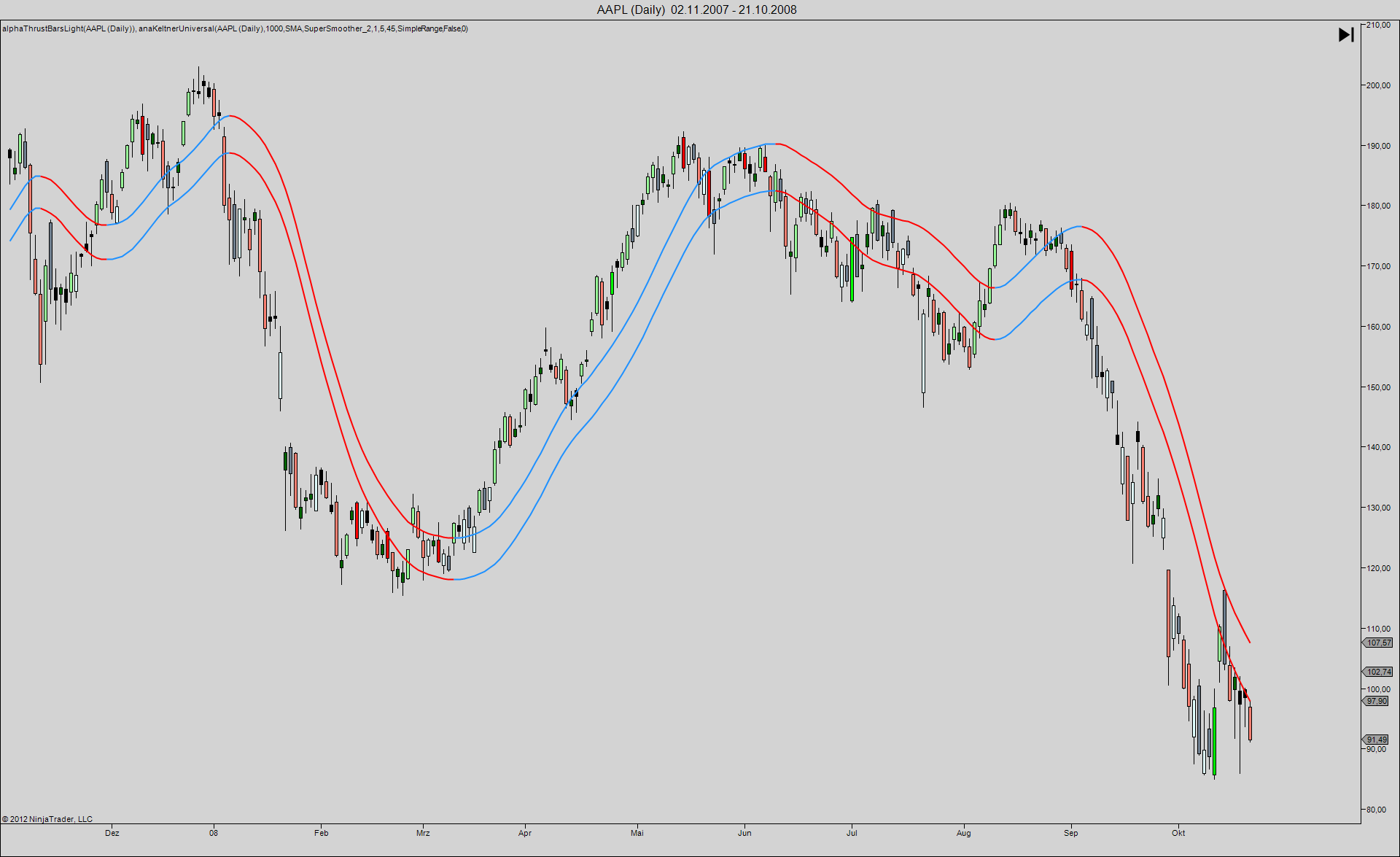Click the bright green candle near October low
The image size is (1400, 857).
coord(1214,741)
